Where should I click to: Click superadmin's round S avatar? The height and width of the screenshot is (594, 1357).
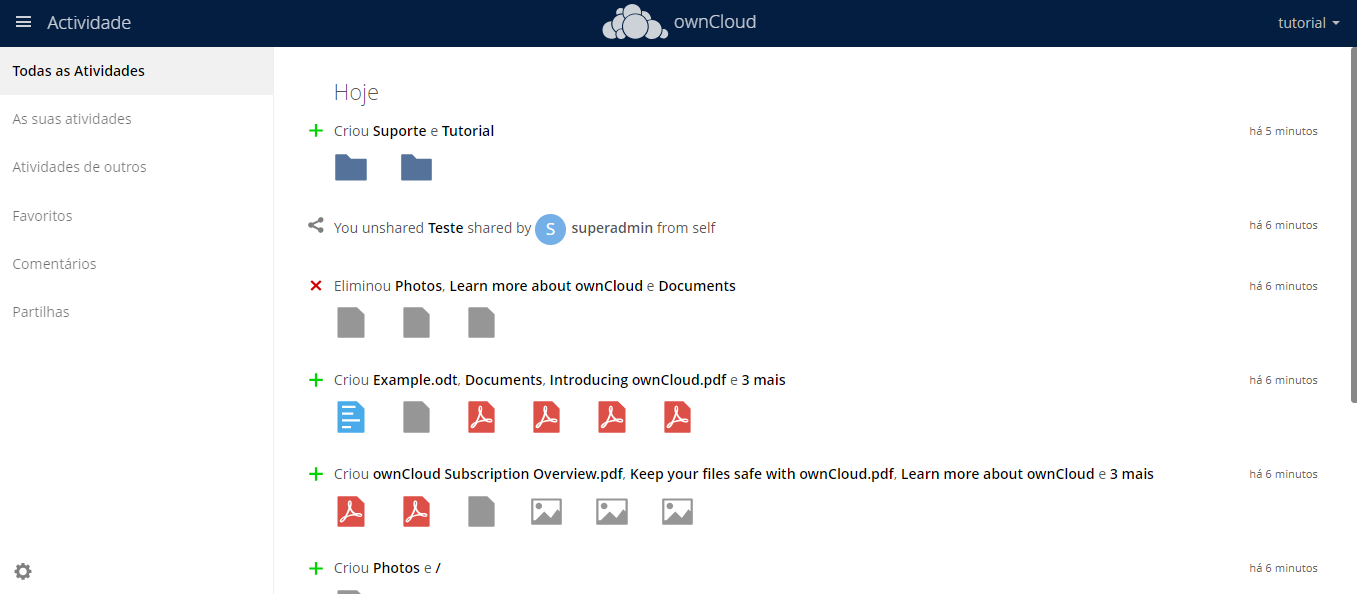tap(550, 228)
